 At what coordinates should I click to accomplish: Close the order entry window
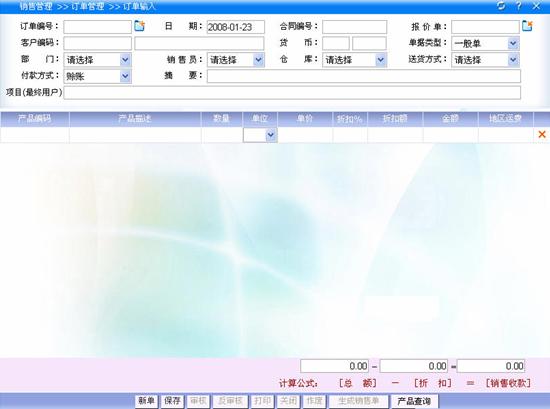click(536, 6)
